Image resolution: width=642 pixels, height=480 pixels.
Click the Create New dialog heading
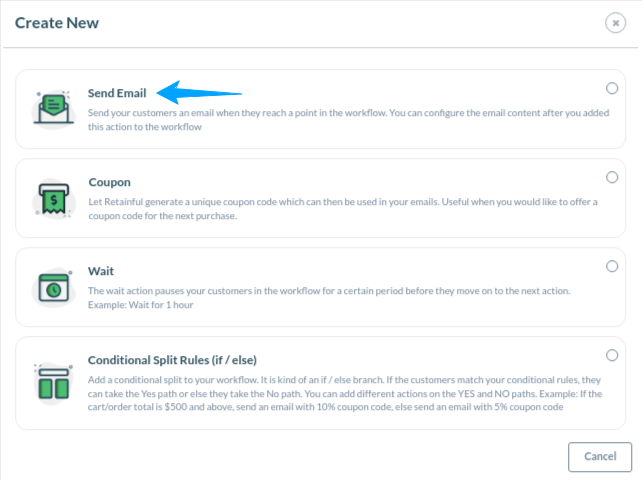[57, 23]
